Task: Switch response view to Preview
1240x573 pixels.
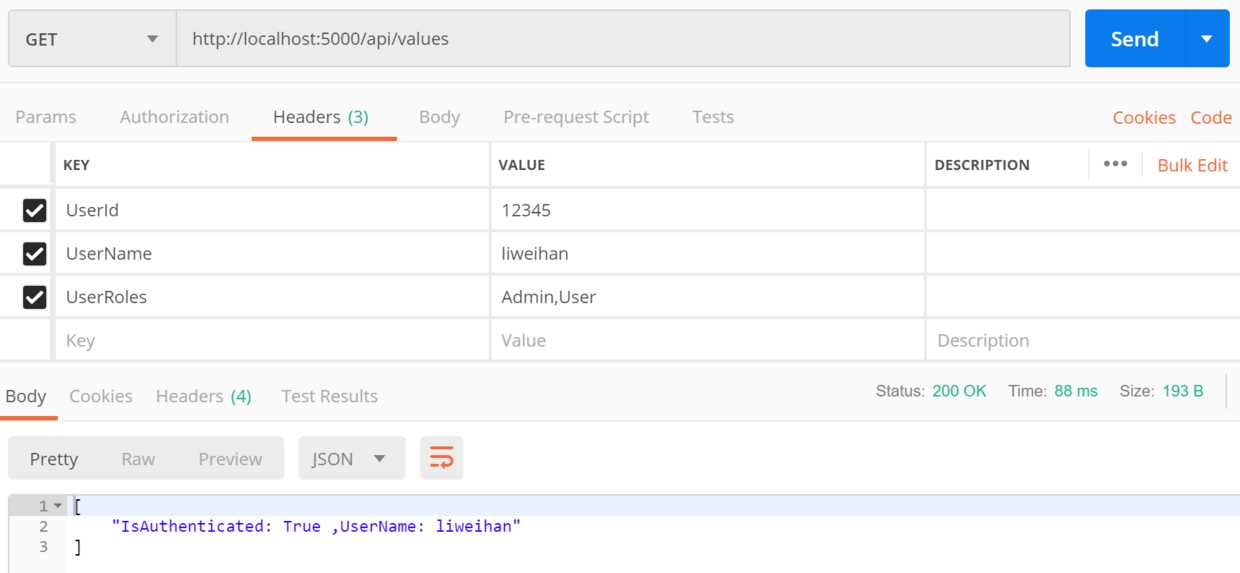Action: pyautogui.click(x=230, y=459)
